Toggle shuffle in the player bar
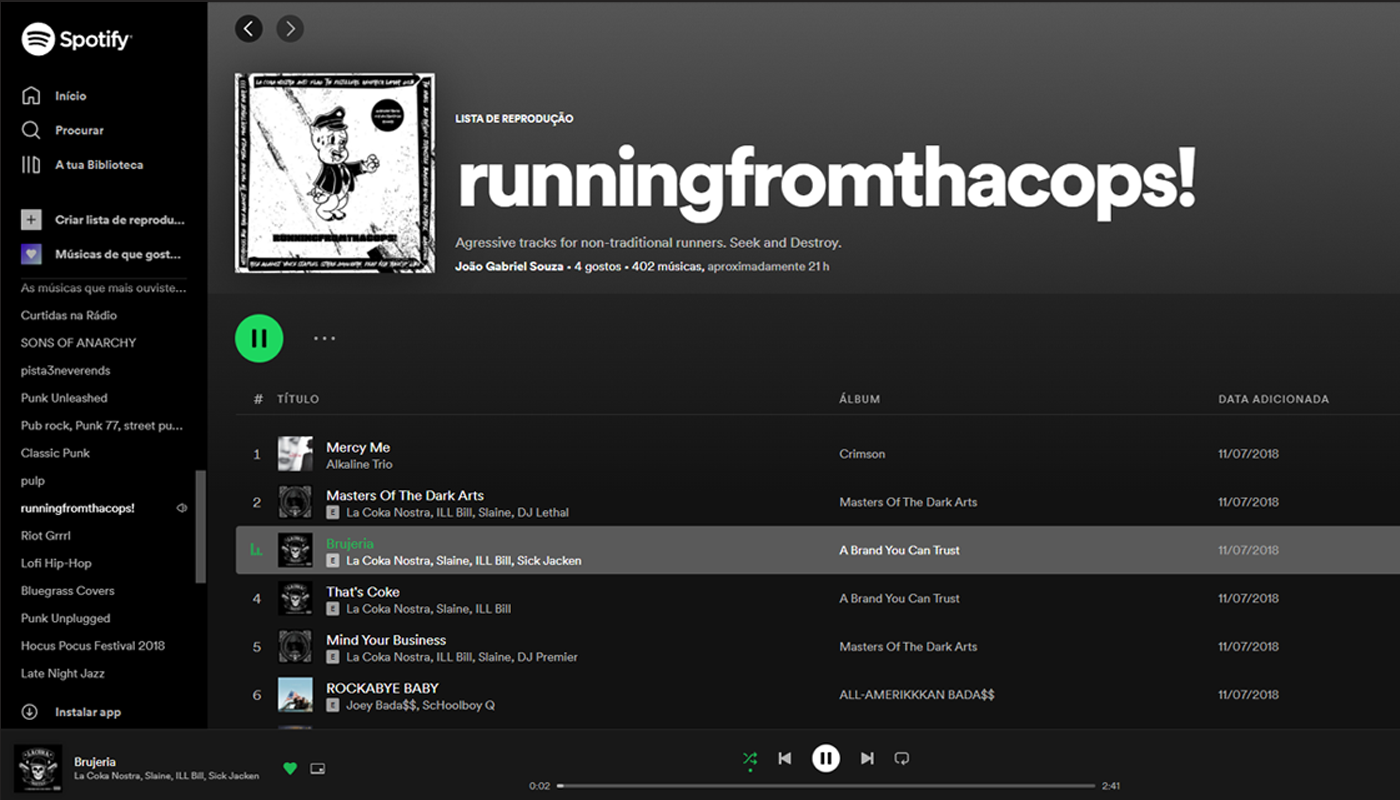 pyautogui.click(x=750, y=759)
